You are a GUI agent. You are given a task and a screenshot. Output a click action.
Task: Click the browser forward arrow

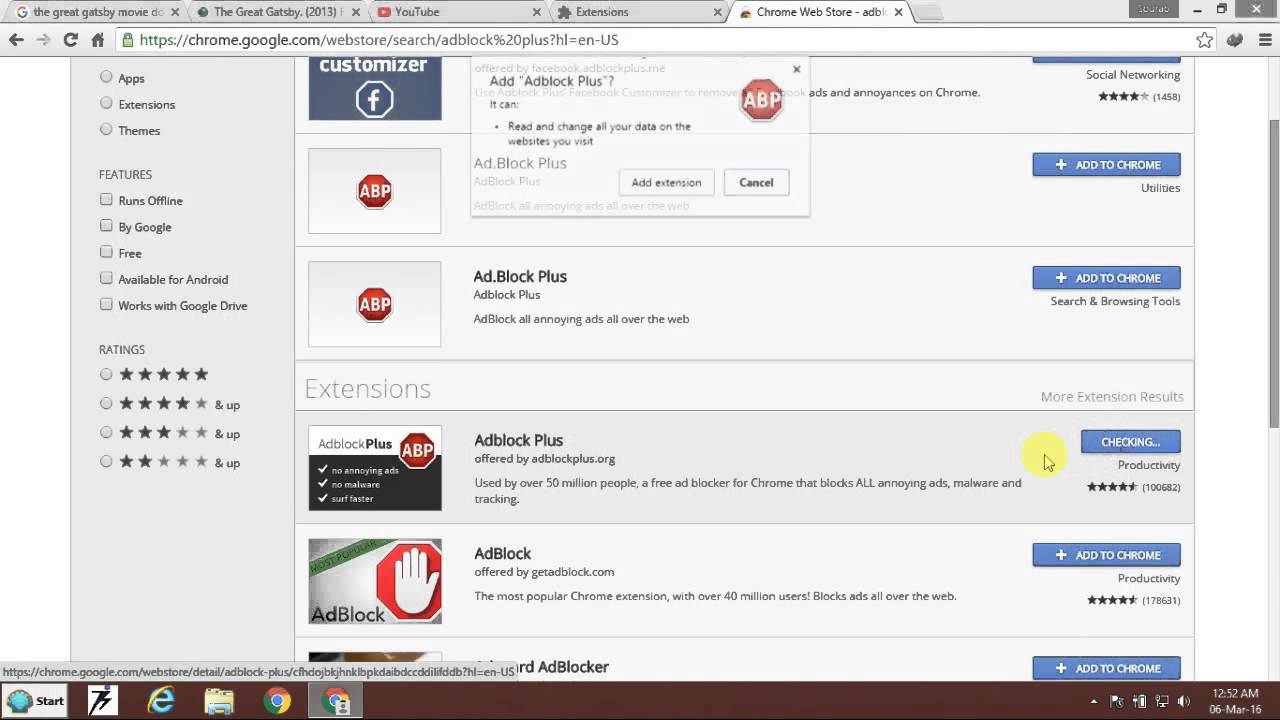[43, 40]
